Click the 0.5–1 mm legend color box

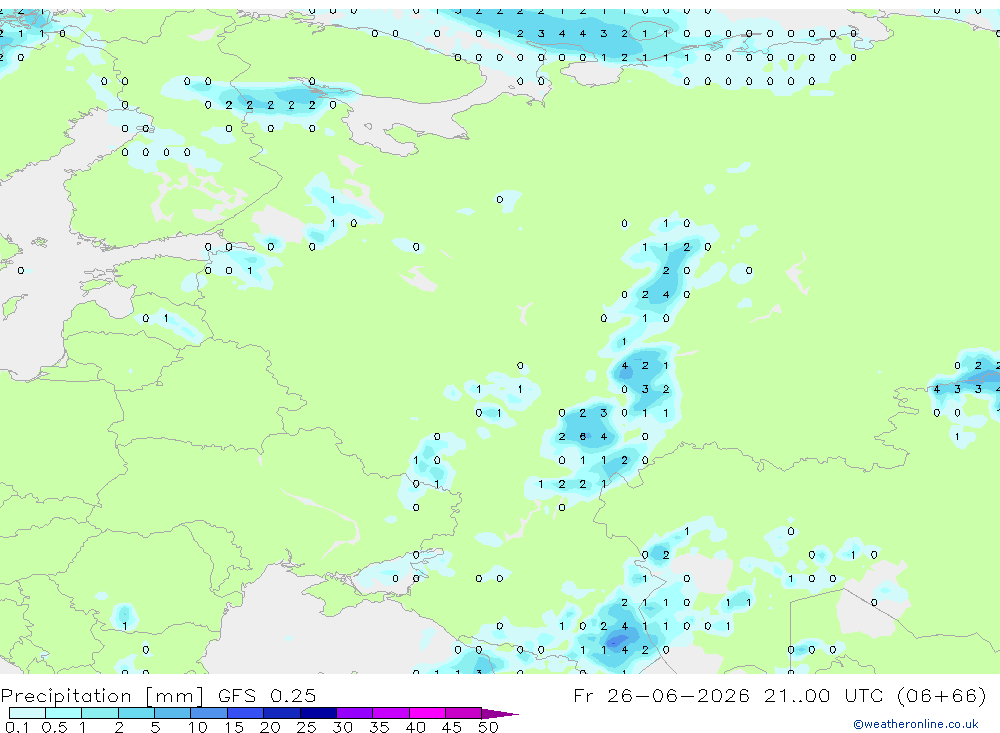pos(64,713)
